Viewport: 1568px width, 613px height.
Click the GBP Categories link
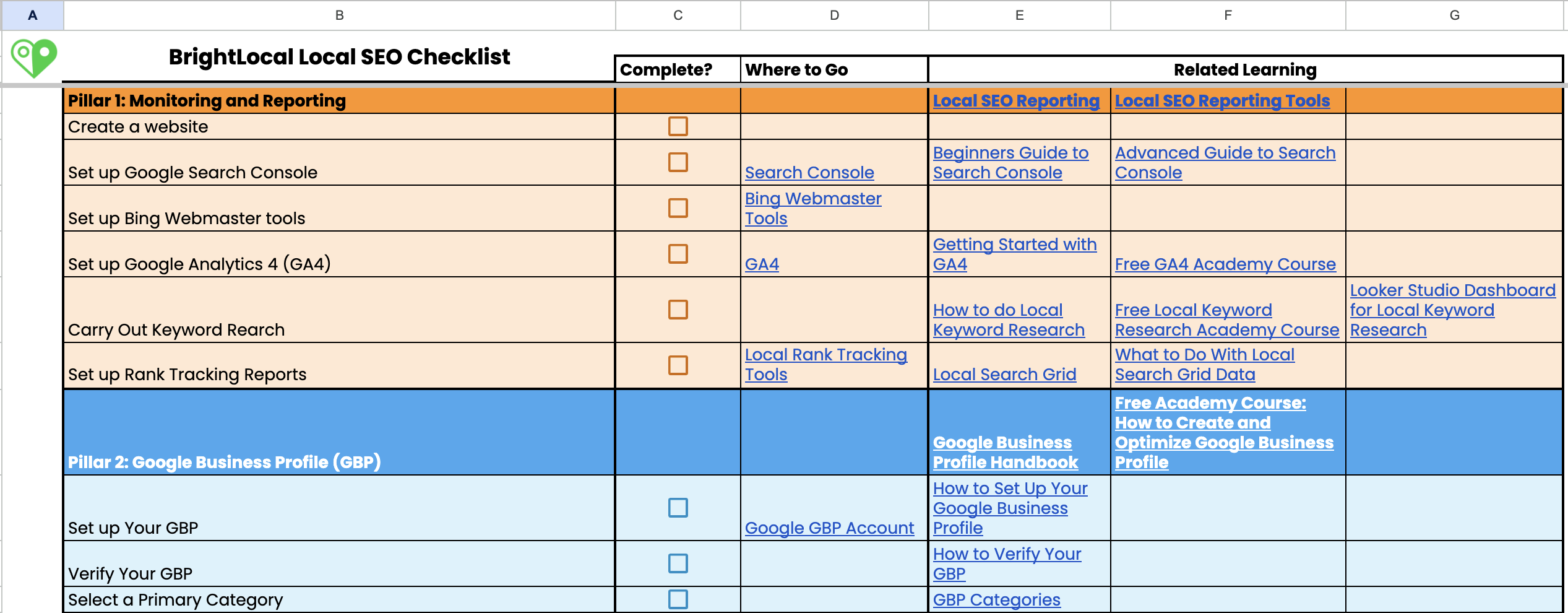point(996,599)
